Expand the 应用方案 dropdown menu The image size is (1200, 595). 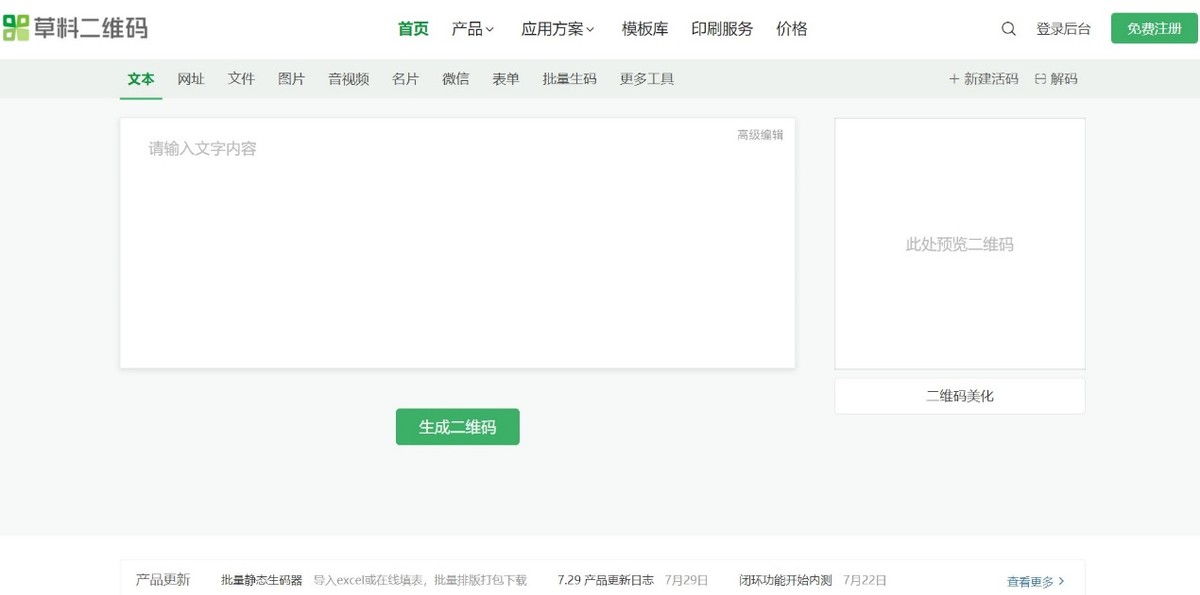(558, 29)
